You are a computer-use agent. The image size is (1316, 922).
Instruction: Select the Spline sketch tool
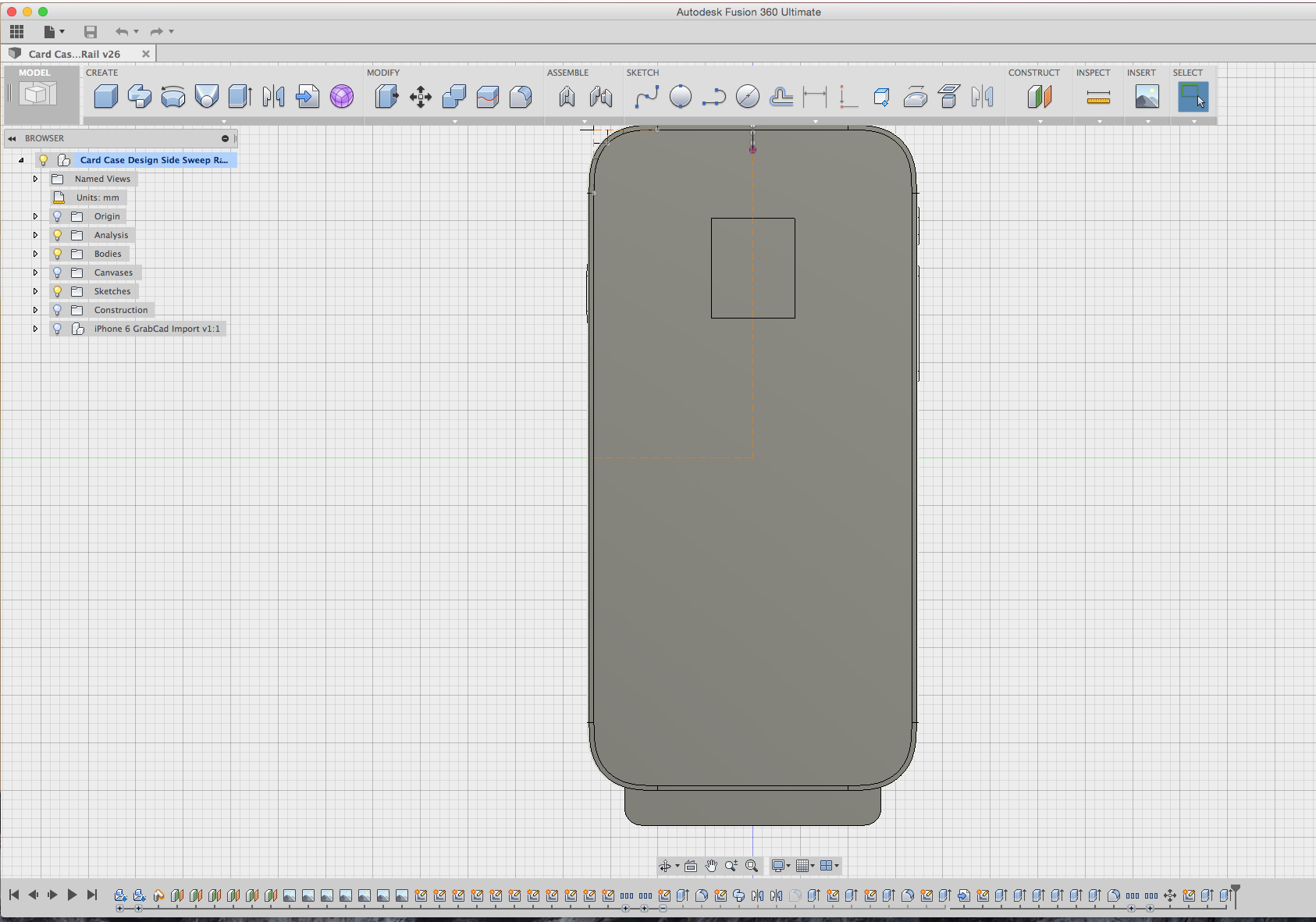(x=647, y=97)
